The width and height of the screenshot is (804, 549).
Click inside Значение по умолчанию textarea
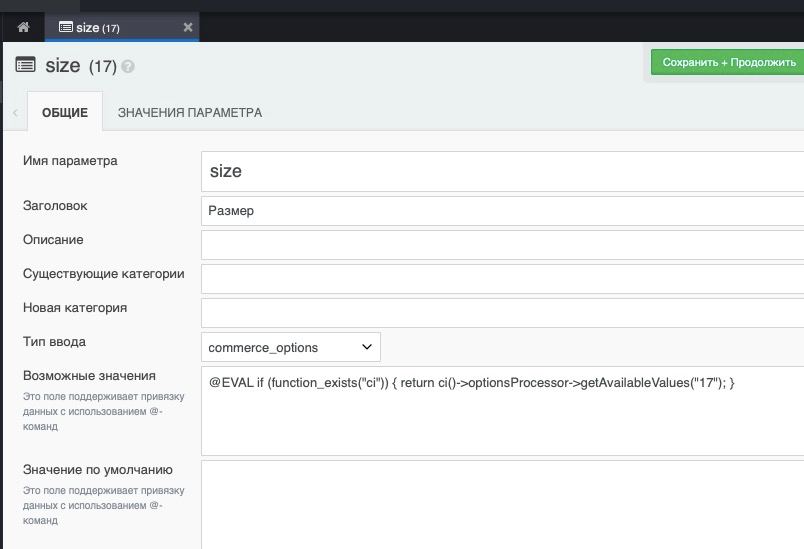coord(502,505)
